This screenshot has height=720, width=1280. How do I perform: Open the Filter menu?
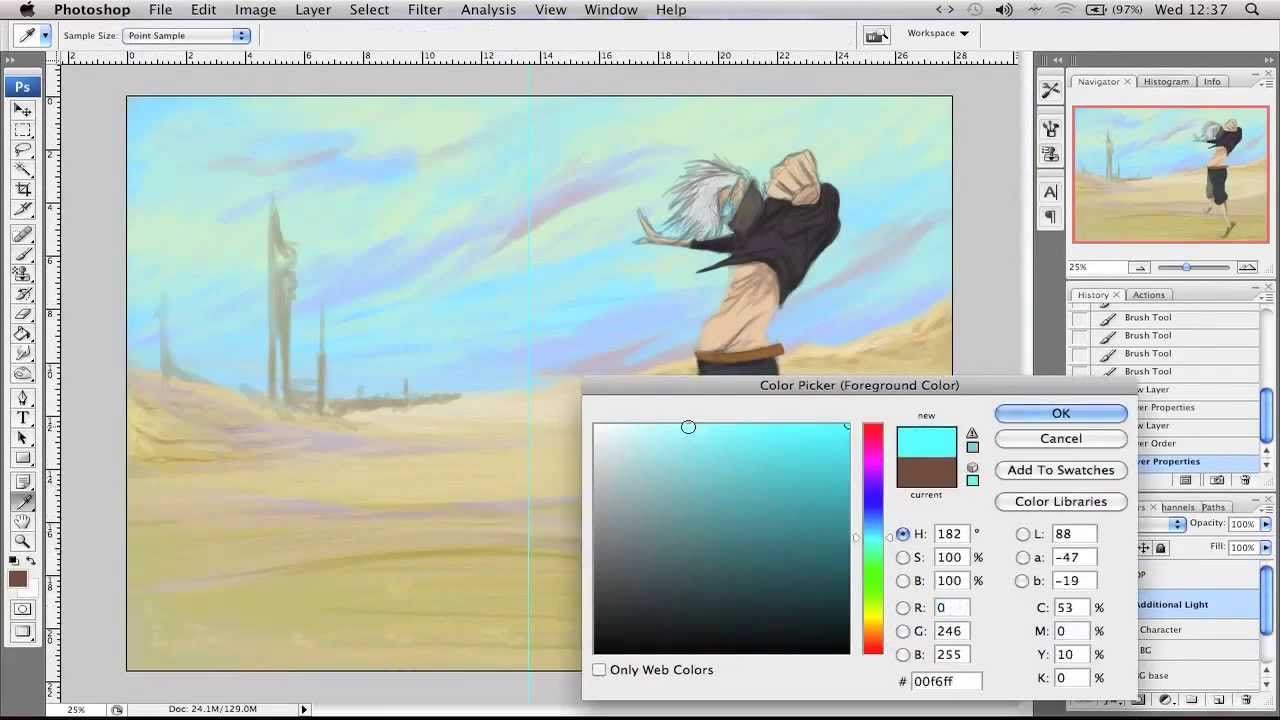tap(425, 9)
